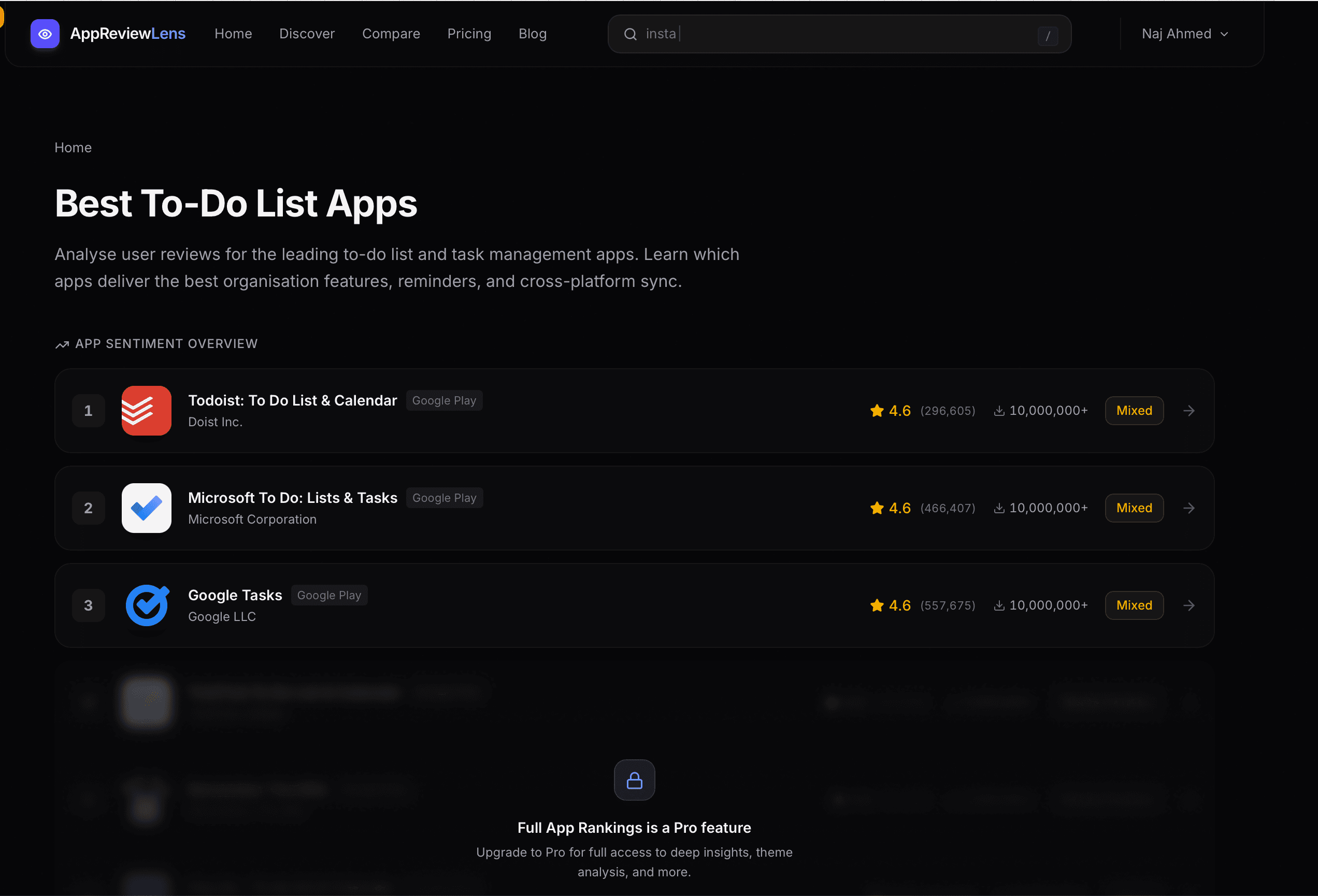Click the magnifier icon in the search bar
This screenshot has height=896, width=1318.
[x=629, y=34]
